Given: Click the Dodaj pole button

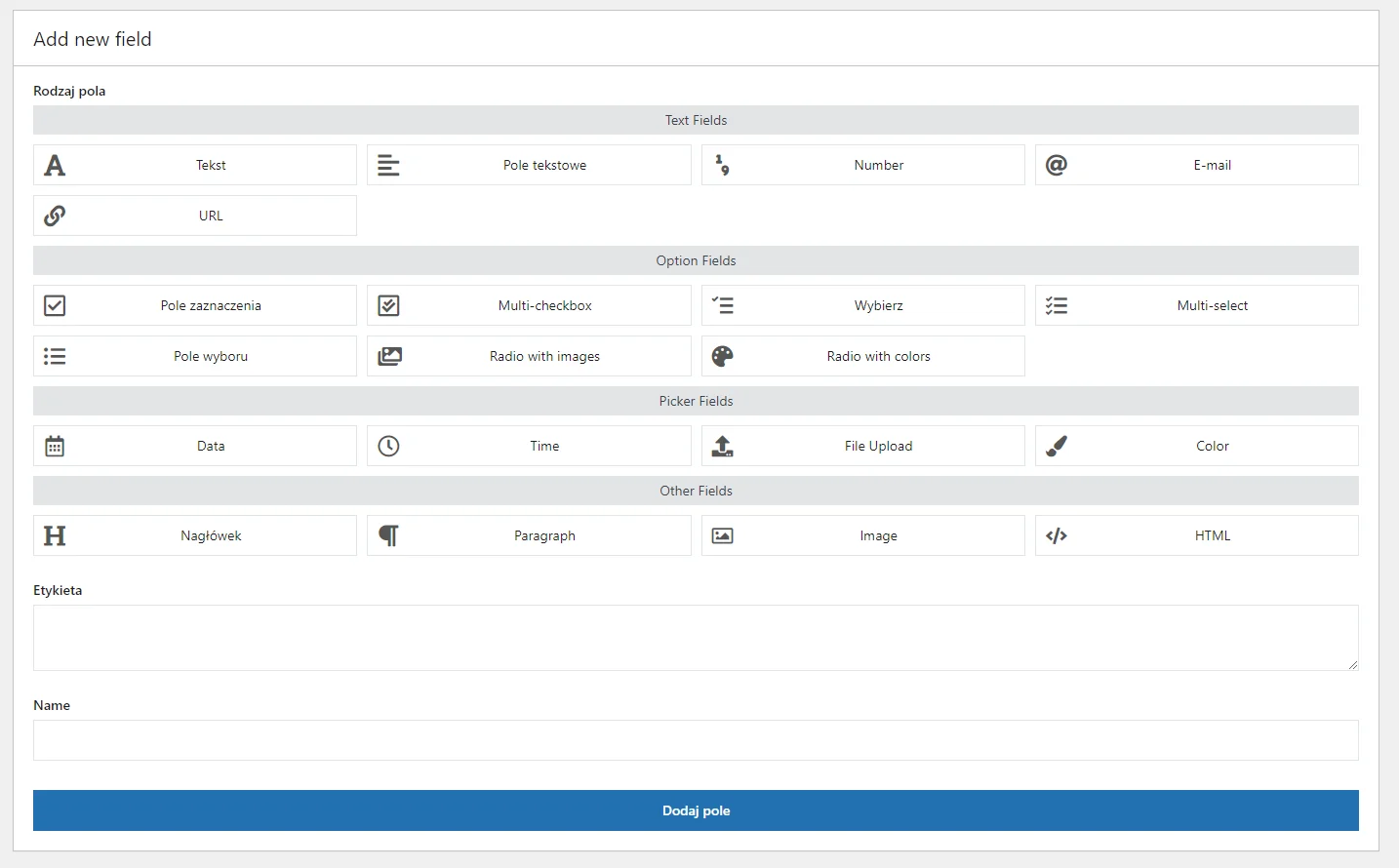Looking at the screenshot, I should coord(696,810).
